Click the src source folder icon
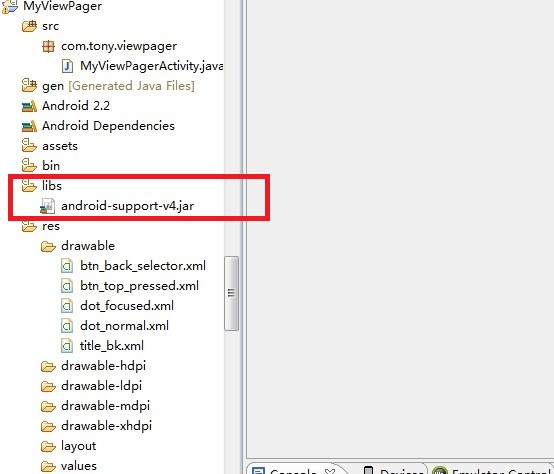554x474 pixels. click(29, 26)
